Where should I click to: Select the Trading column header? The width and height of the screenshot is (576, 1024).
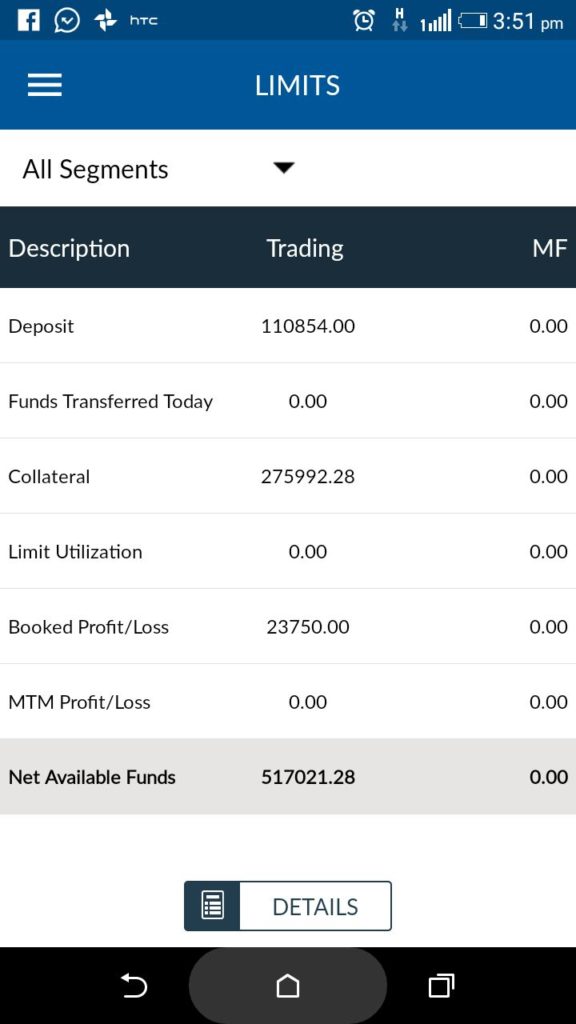[x=305, y=248]
